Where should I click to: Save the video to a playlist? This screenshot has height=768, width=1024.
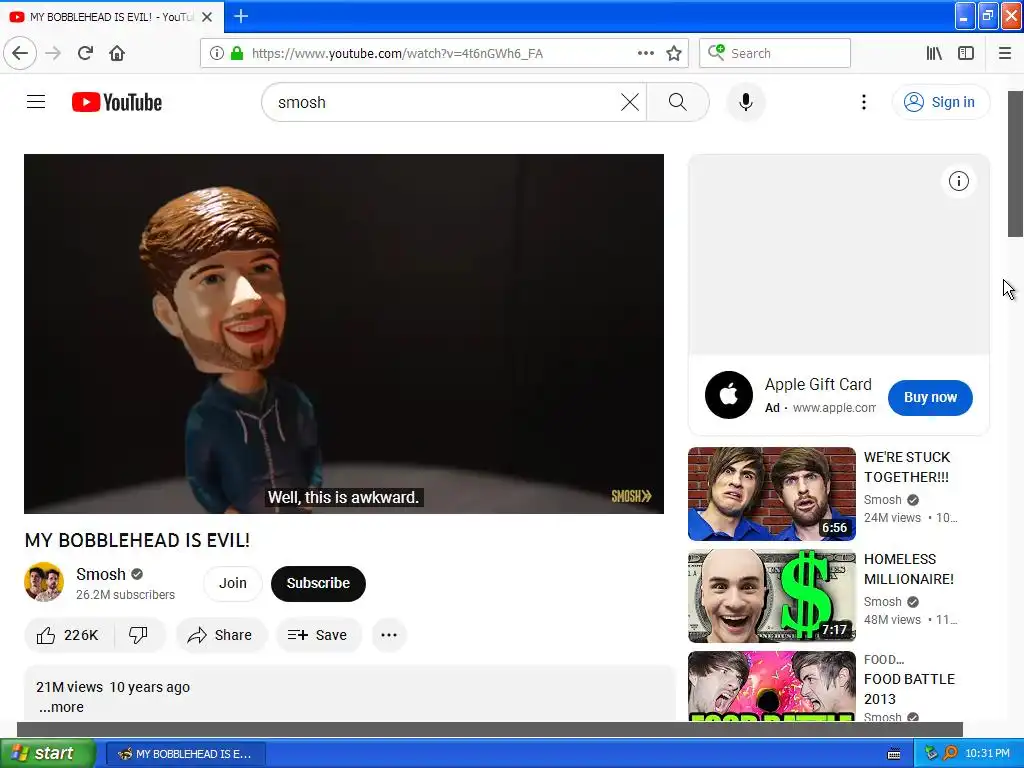point(318,635)
